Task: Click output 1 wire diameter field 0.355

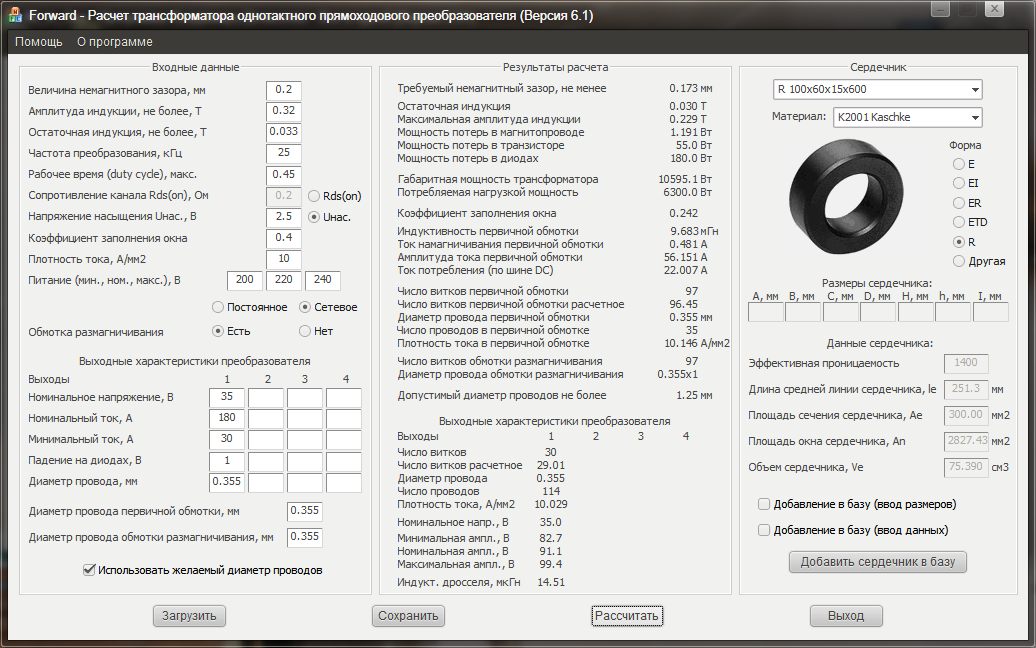Action: click(x=227, y=482)
